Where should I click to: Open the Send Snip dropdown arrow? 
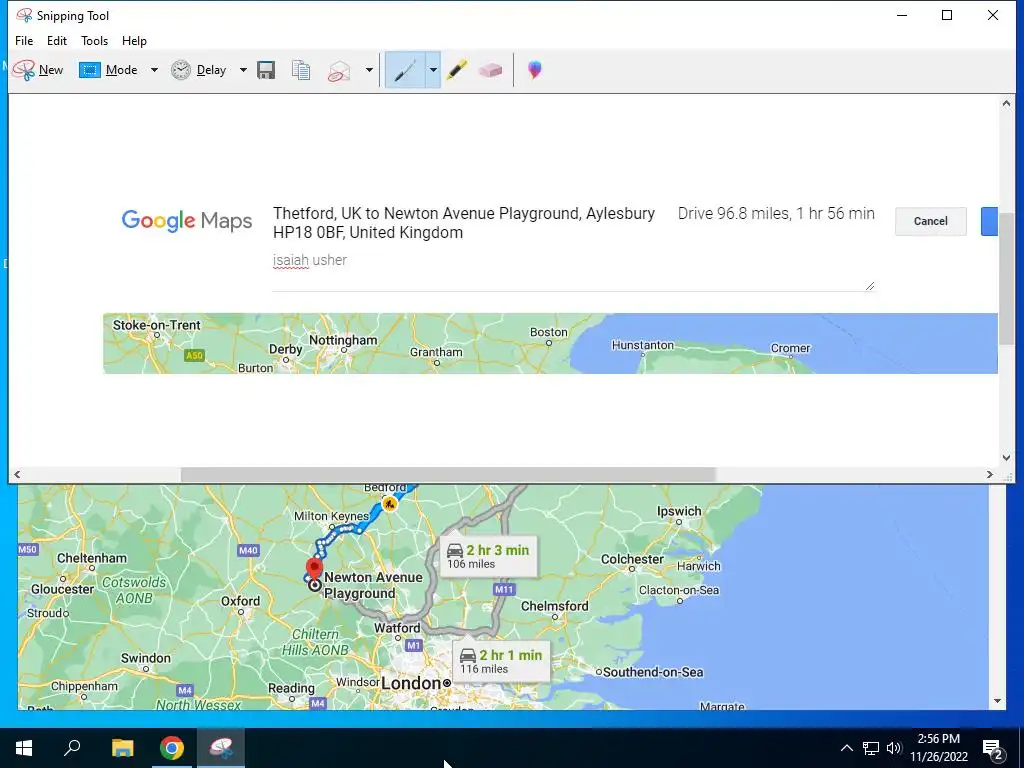369,70
